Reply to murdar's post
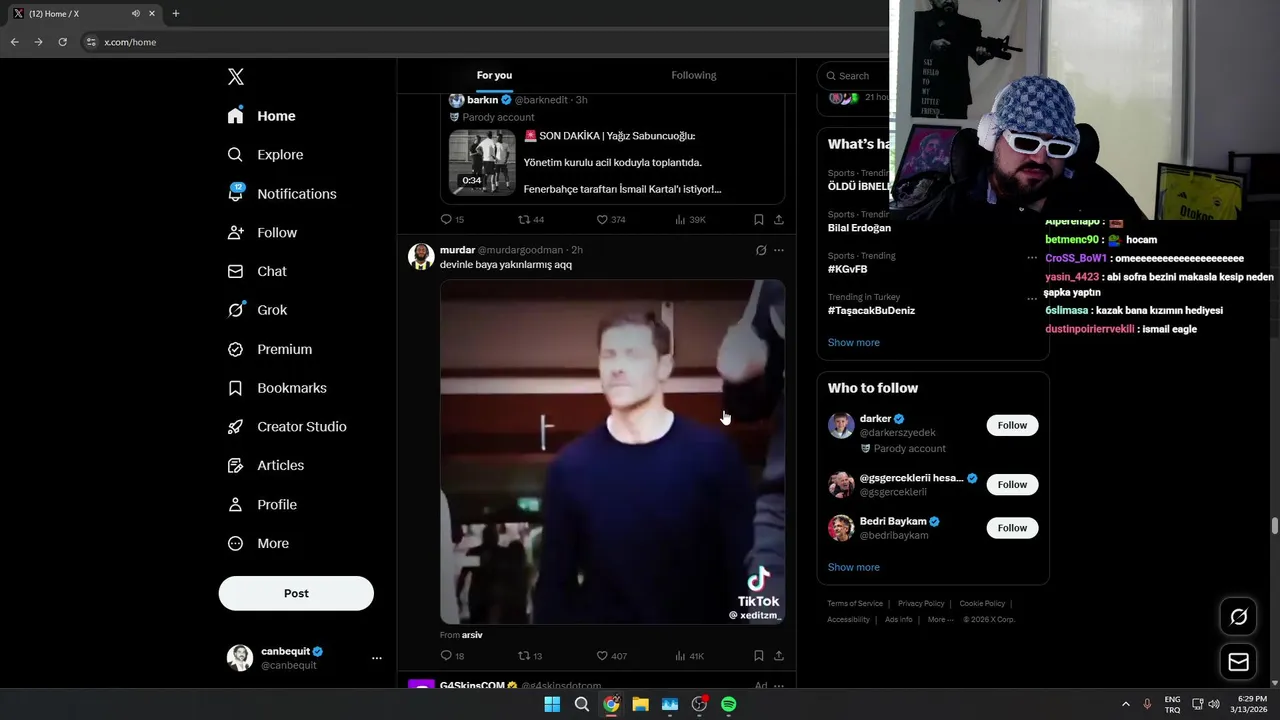This screenshot has width=1280, height=720. click(452, 656)
